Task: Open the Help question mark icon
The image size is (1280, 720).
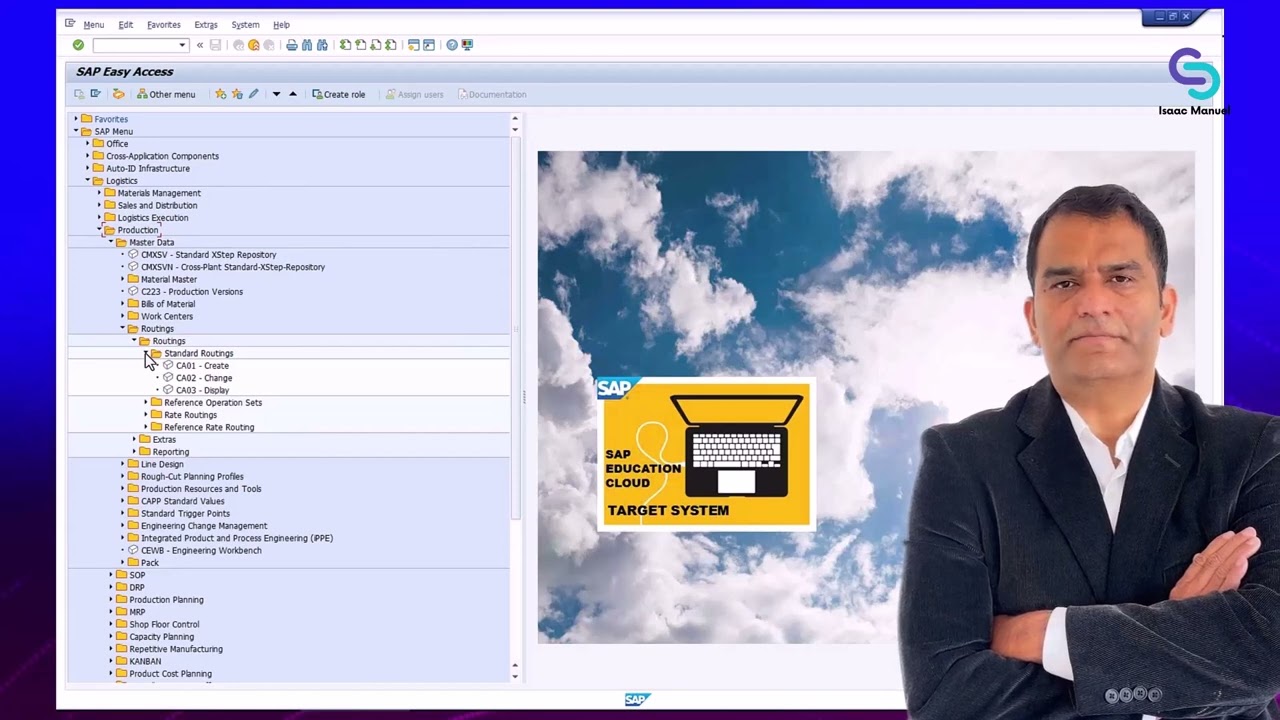Action: pos(452,45)
